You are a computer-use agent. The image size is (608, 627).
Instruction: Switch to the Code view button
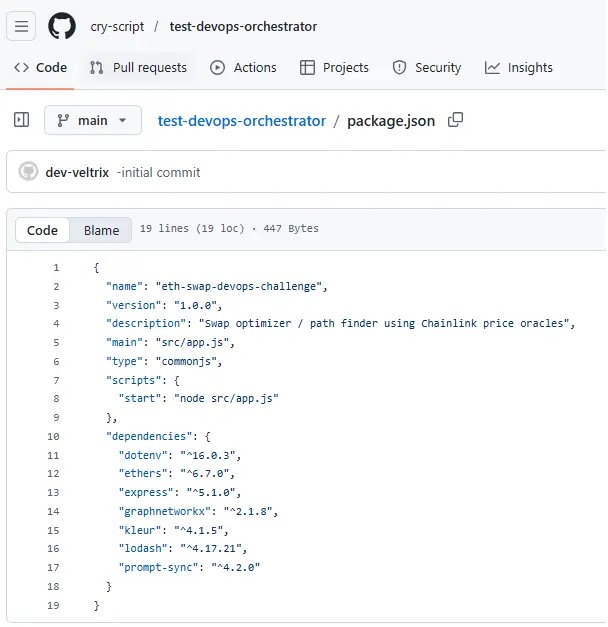pyautogui.click(x=42, y=230)
